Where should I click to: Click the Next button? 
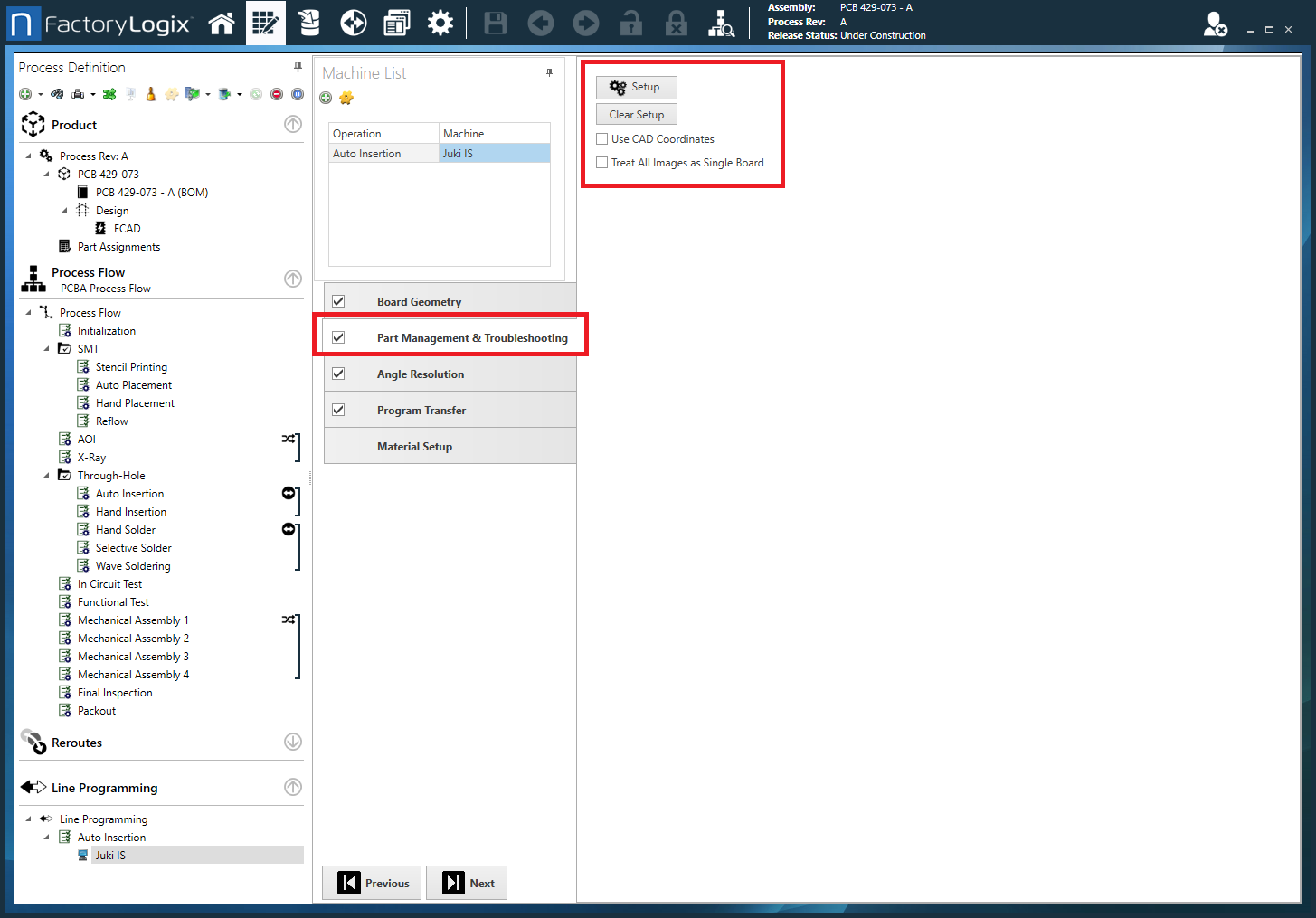coord(467,883)
